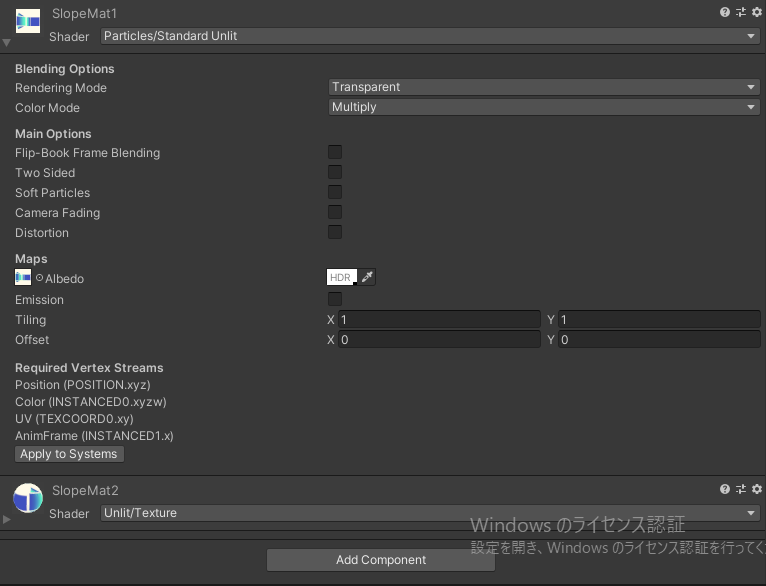The height and width of the screenshot is (586, 766).
Task: Click the Blending Options heading
Action: [64, 69]
